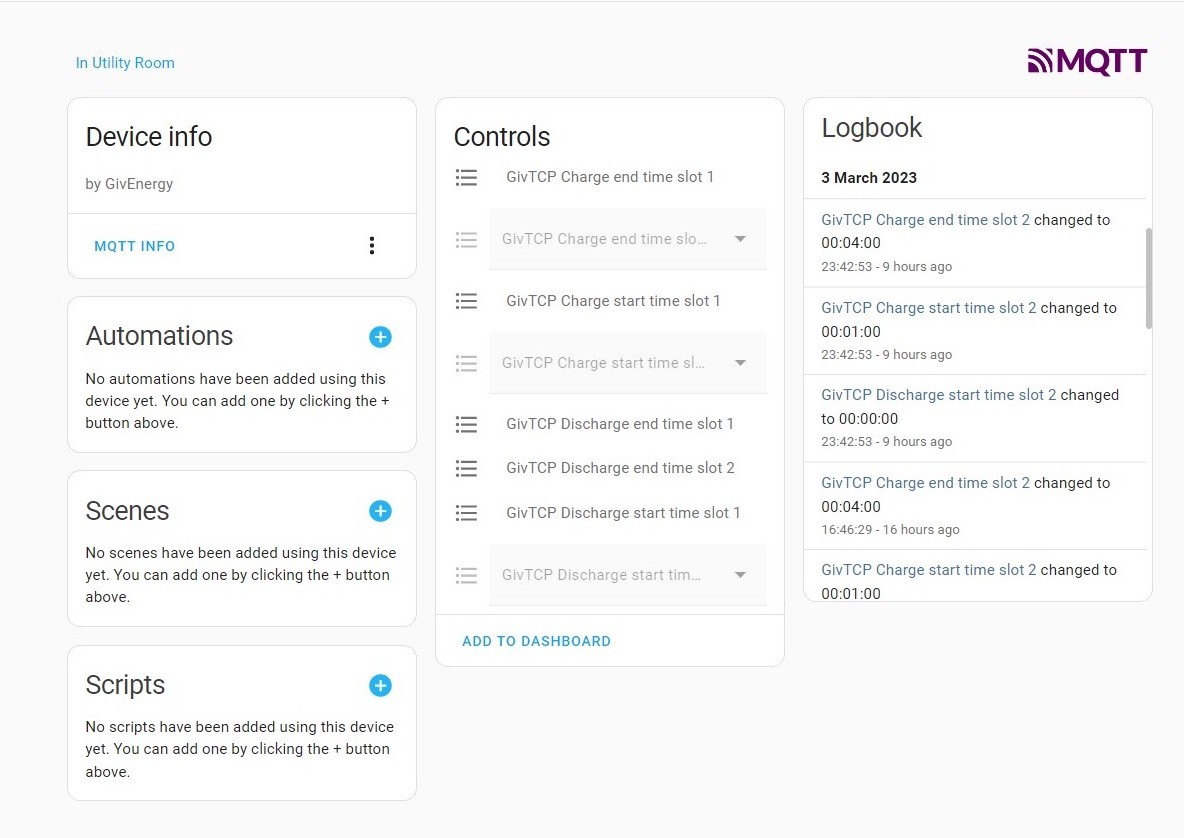Open the Charge end time slot dropdown
The height and width of the screenshot is (838, 1184).
pyautogui.click(x=627, y=239)
